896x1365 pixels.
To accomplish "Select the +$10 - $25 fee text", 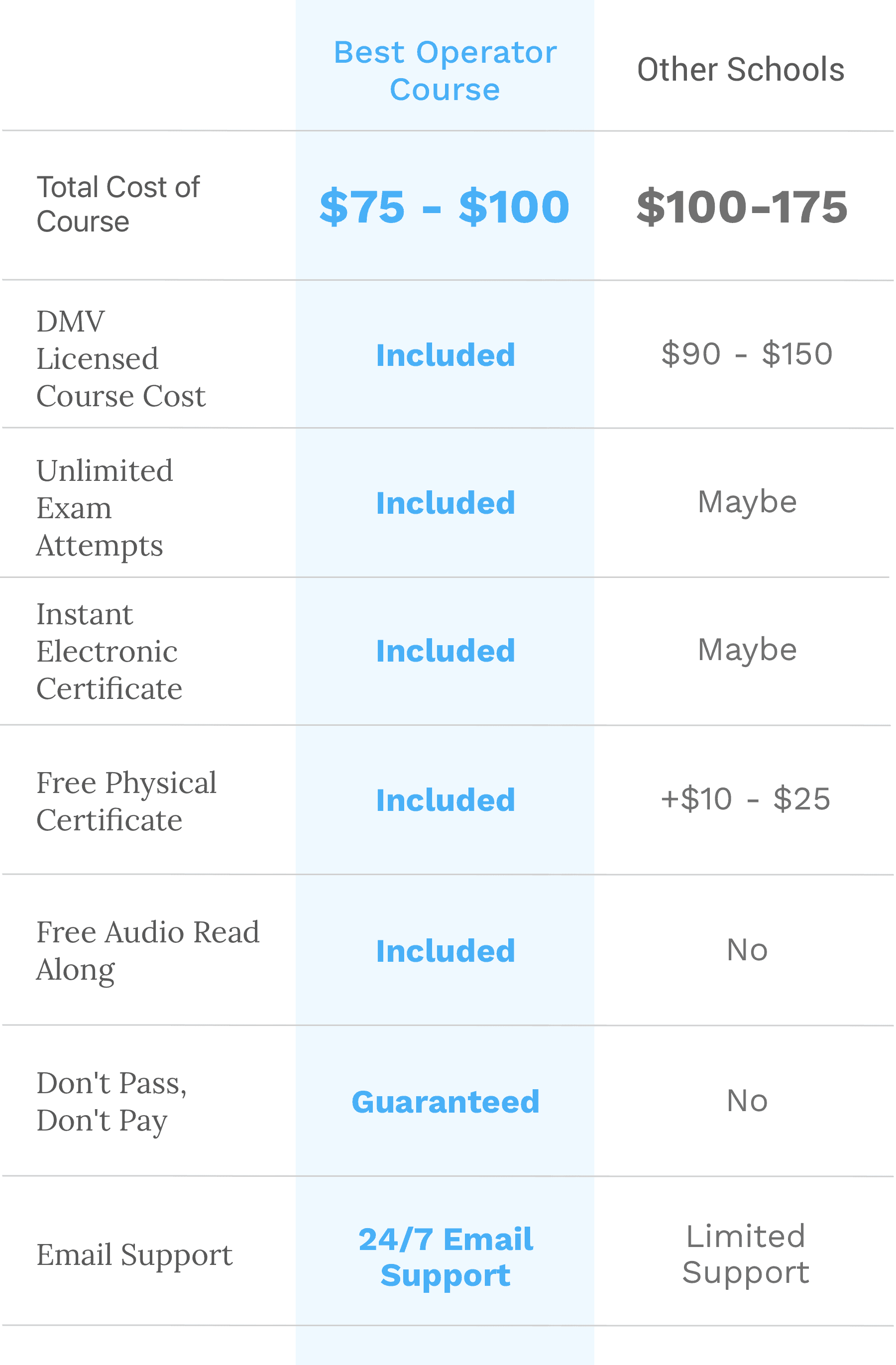I will coord(745,798).
